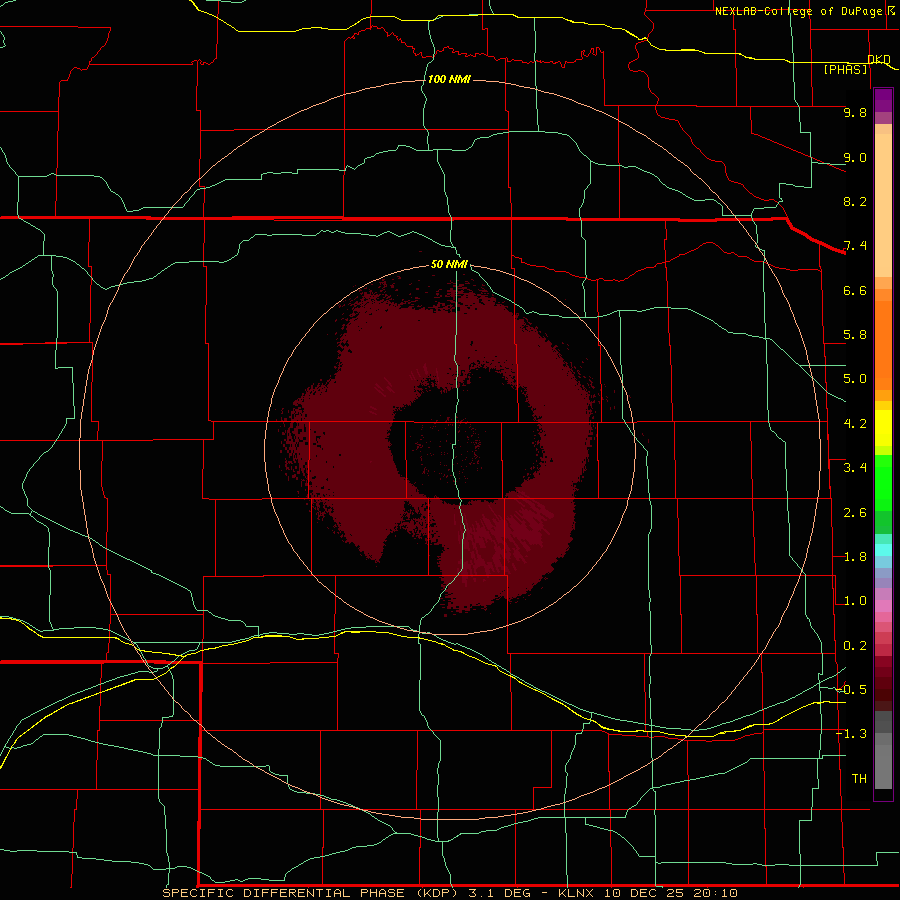Click the 3.4 color scale value
This screenshot has width=900, height=900.
click(855, 468)
